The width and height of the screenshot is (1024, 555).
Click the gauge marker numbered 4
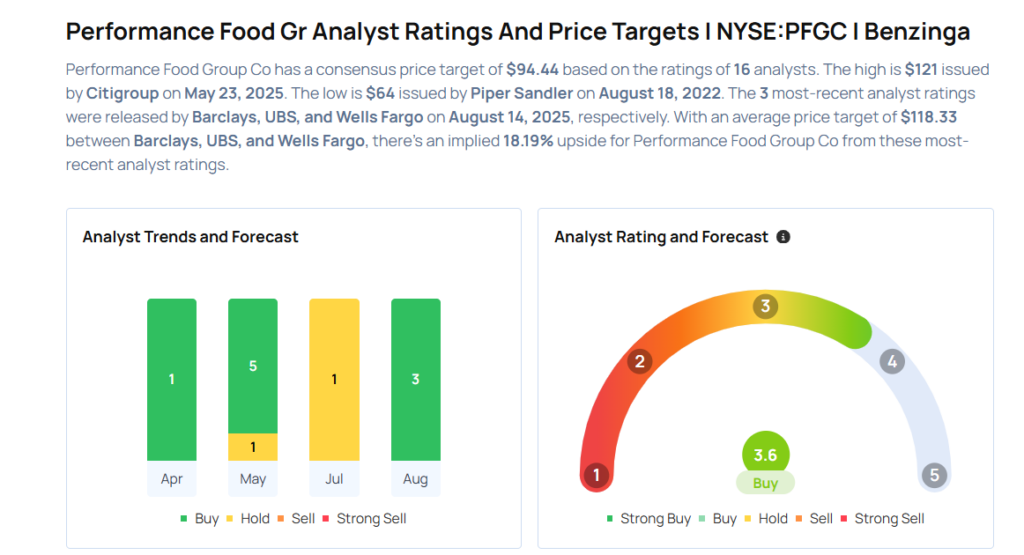pos(892,361)
